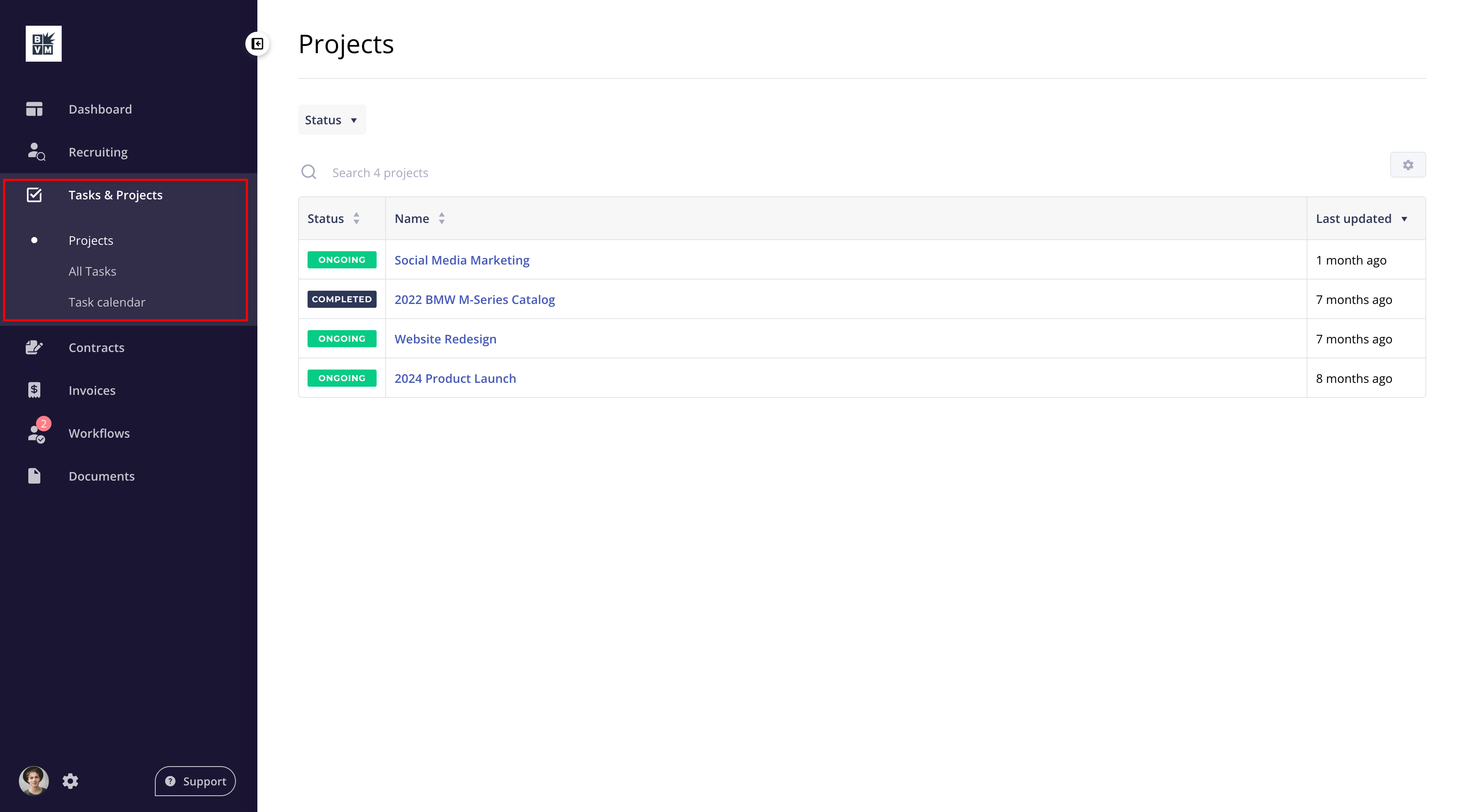
Task: Click the Contracts signing icon
Action: tap(34, 347)
